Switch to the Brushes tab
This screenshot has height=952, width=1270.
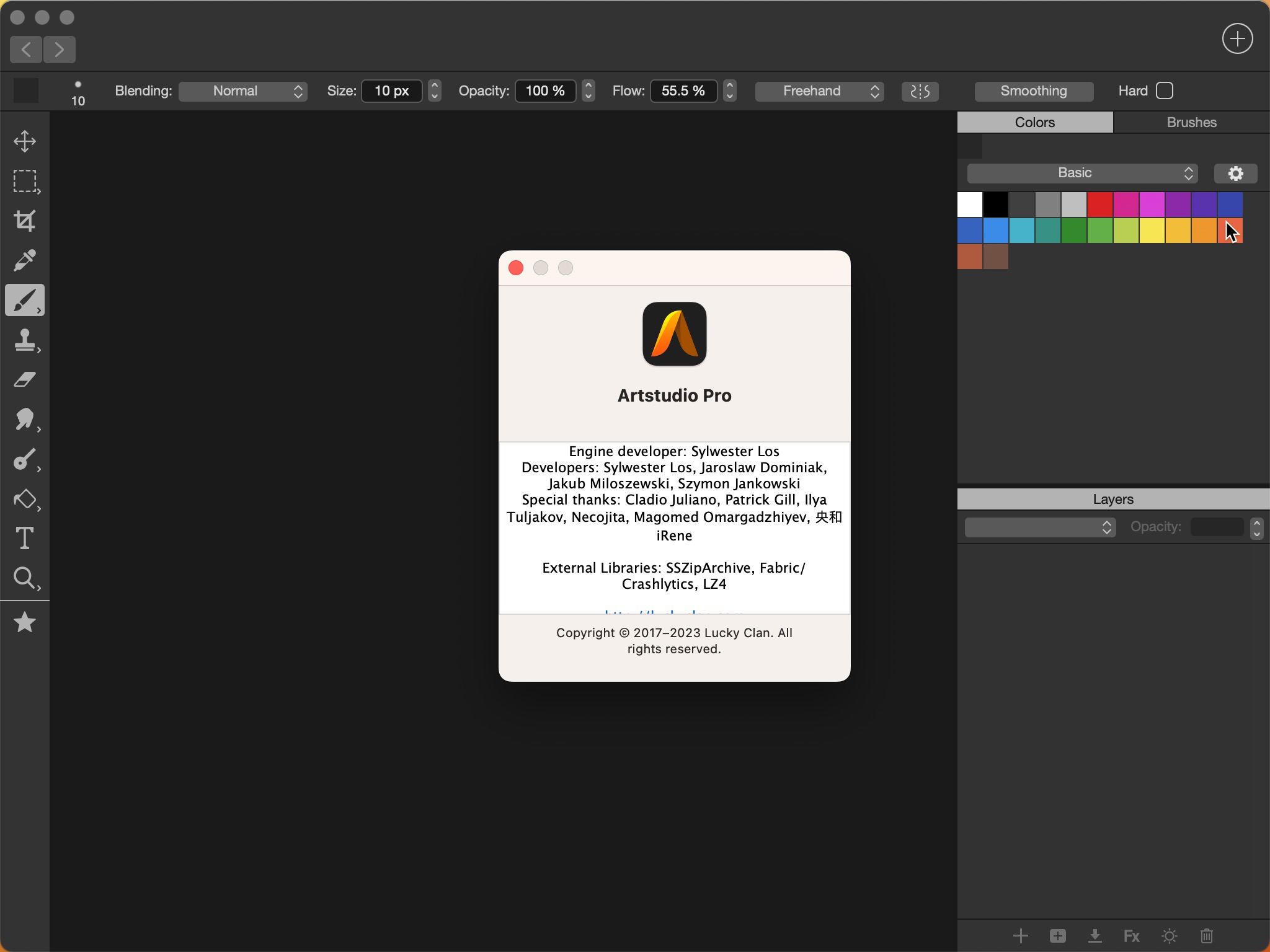coord(1191,122)
